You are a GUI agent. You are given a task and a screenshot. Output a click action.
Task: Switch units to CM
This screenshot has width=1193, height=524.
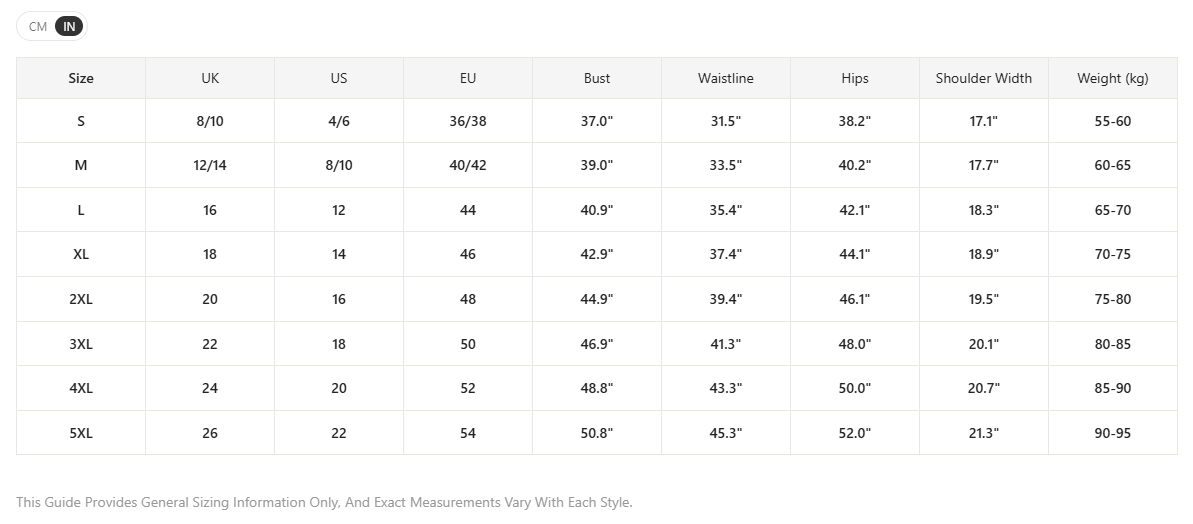tap(38, 27)
